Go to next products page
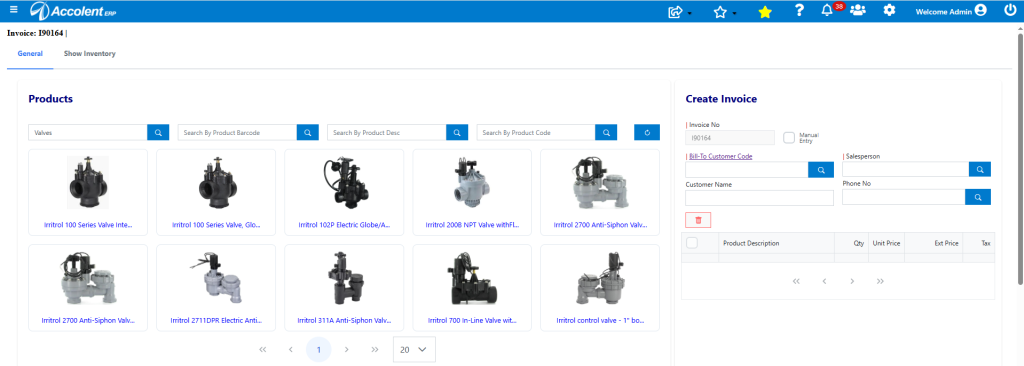This screenshot has width=1024, height=366. coord(347,350)
